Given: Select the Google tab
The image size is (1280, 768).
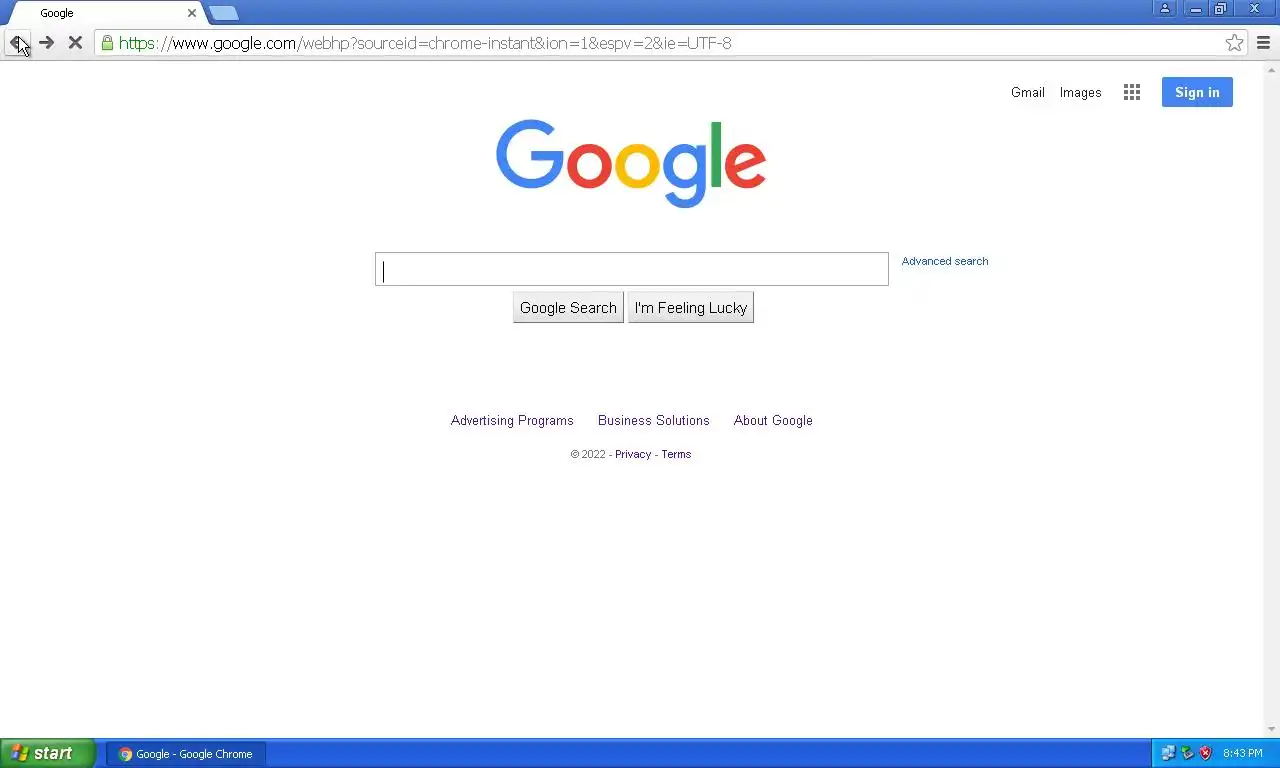Looking at the screenshot, I should coord(105,13).
